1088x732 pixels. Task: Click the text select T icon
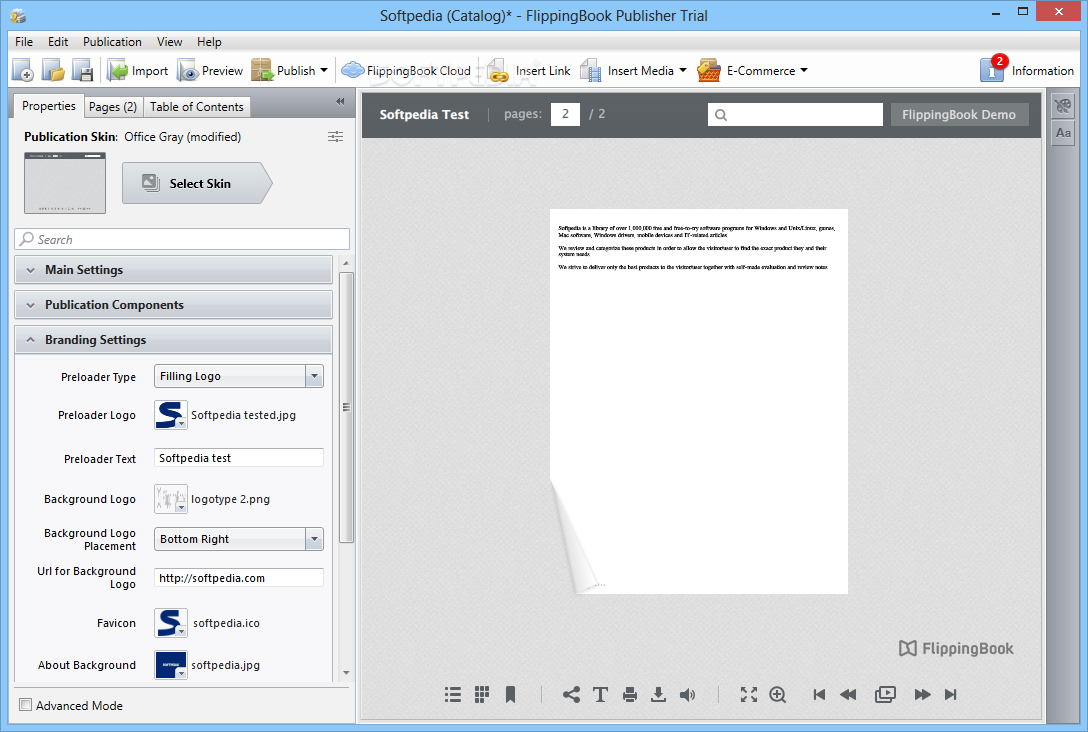pyautogui.click(x=600, y=695)
